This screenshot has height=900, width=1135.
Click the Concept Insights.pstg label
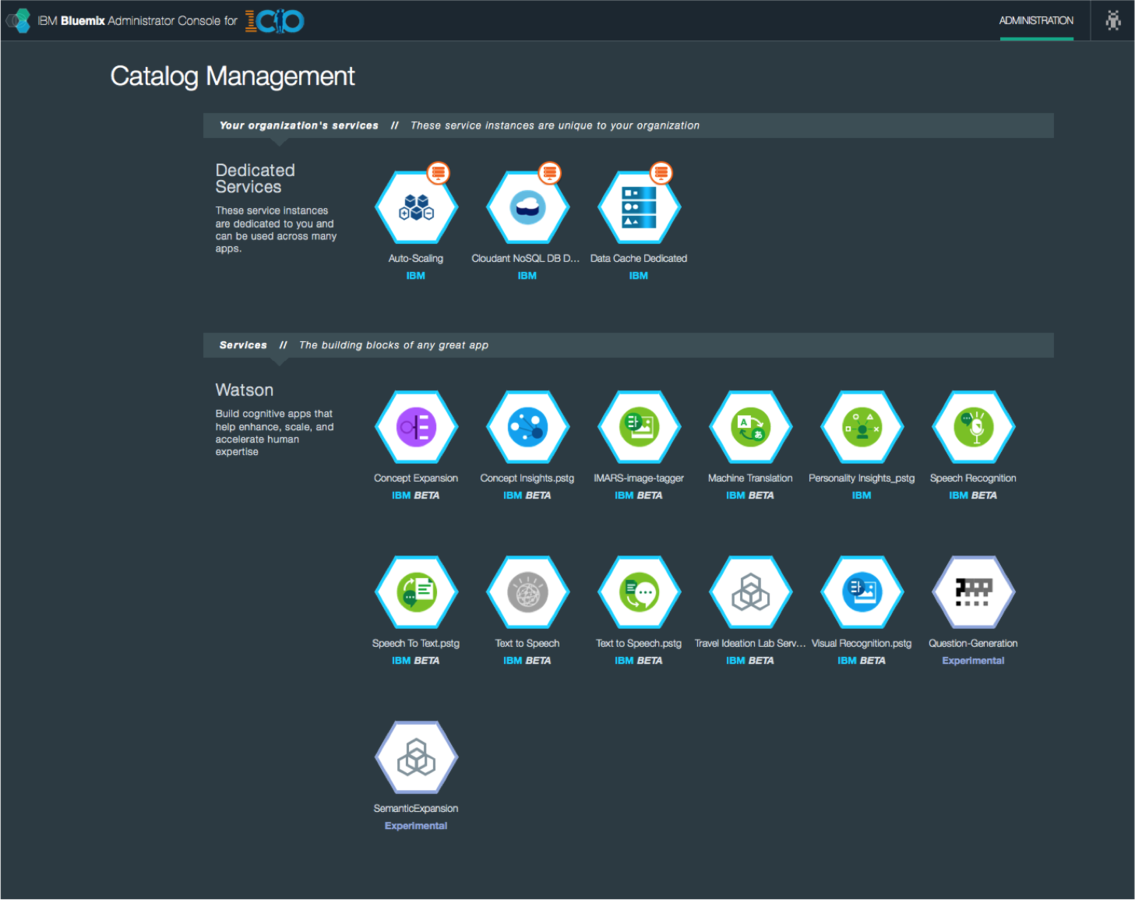[x=527, y=478]
